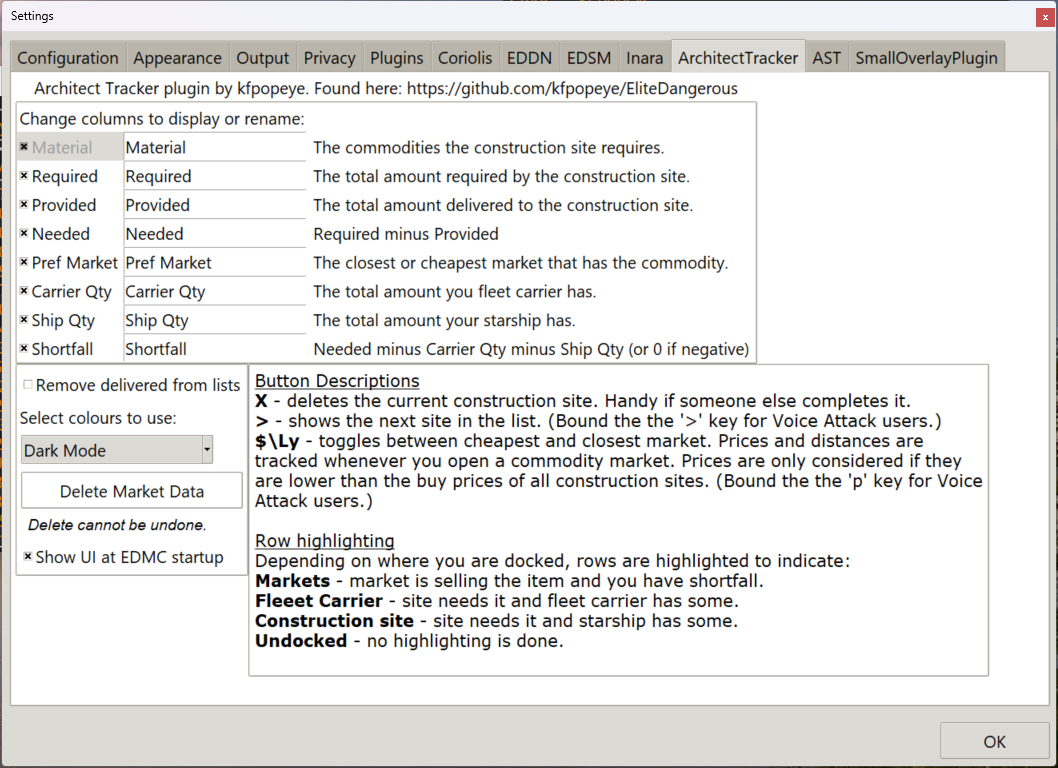Hide the Carrier Qty column checkbox
The height and width of the screenshot is (768, 1058).
(x=24, y=292)
